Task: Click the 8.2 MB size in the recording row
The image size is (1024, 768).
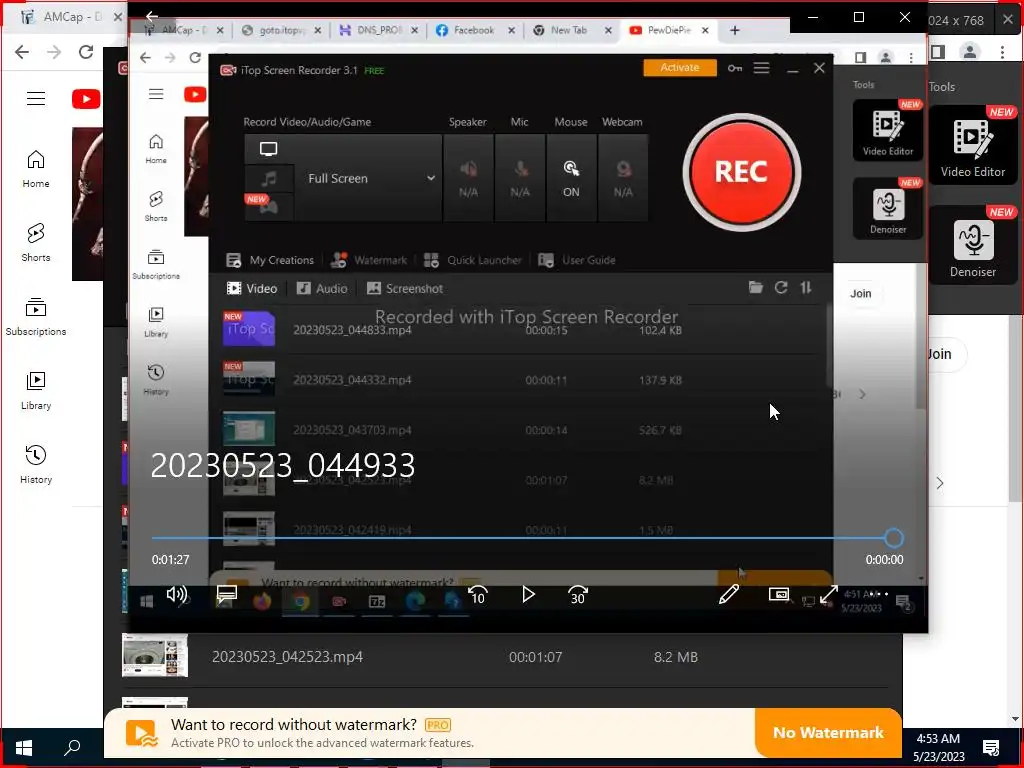Action: click(676, 657)
